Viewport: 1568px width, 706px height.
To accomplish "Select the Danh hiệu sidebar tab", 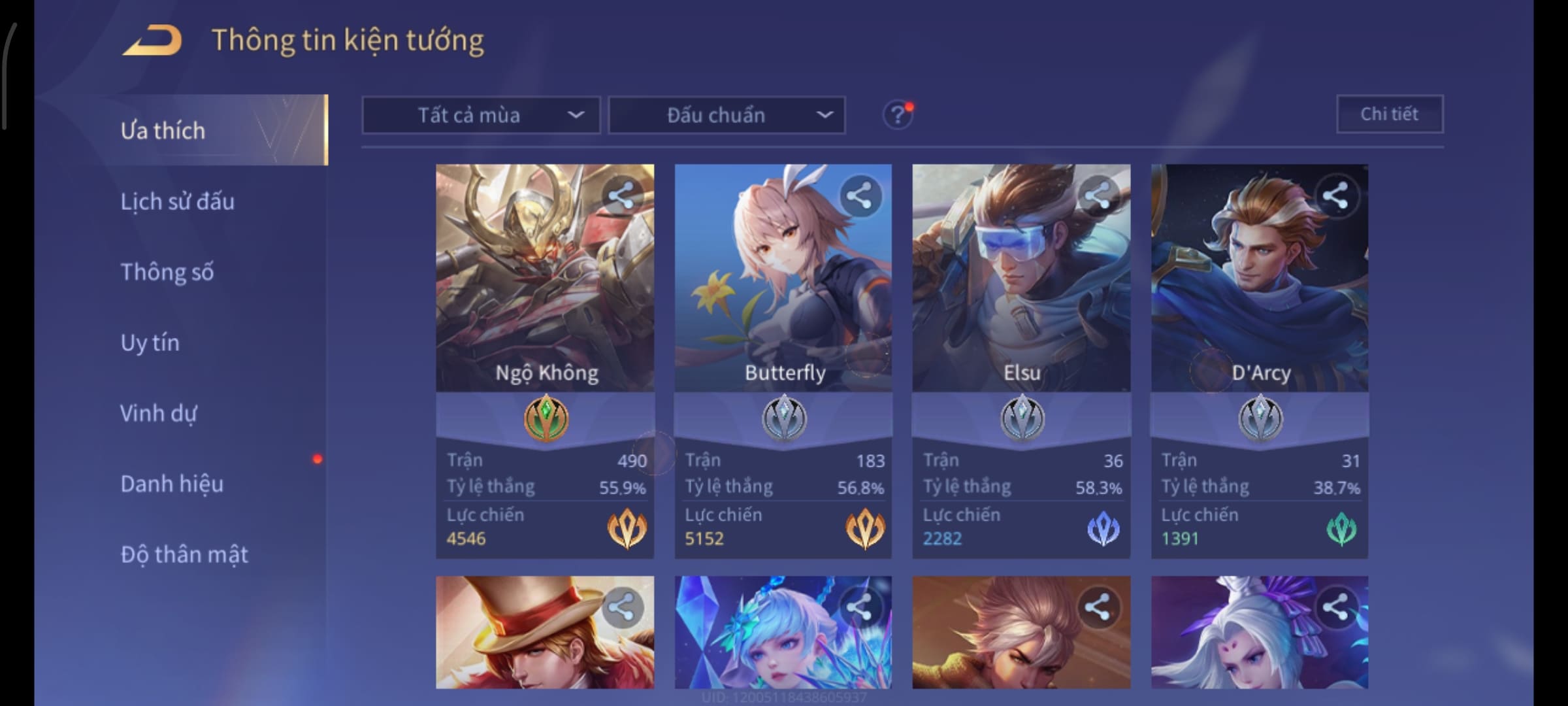I will (172, 484).
